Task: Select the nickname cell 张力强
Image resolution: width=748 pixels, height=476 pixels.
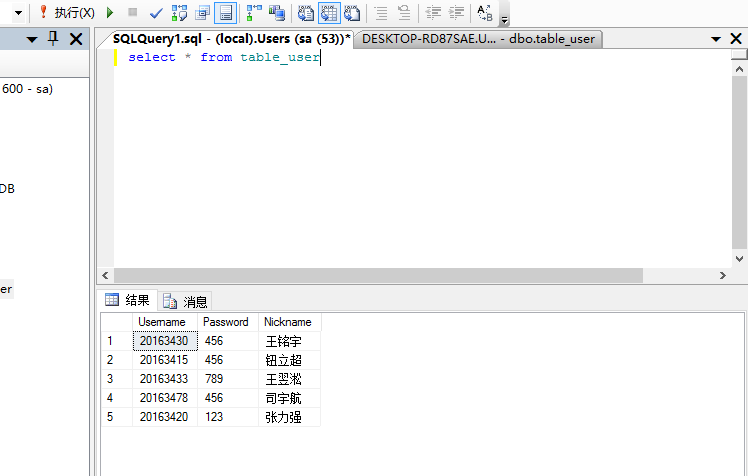Action: 290,417
